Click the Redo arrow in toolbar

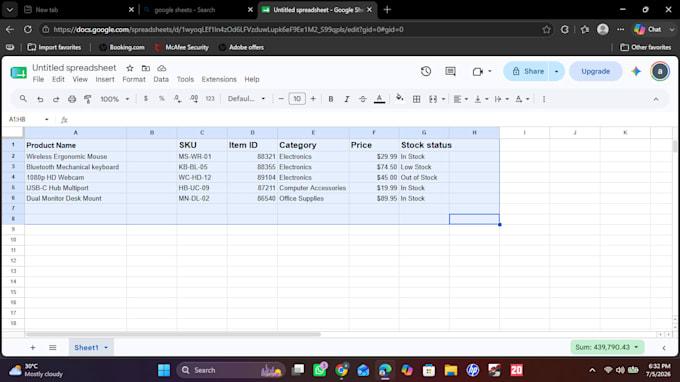tap(56, 99)
